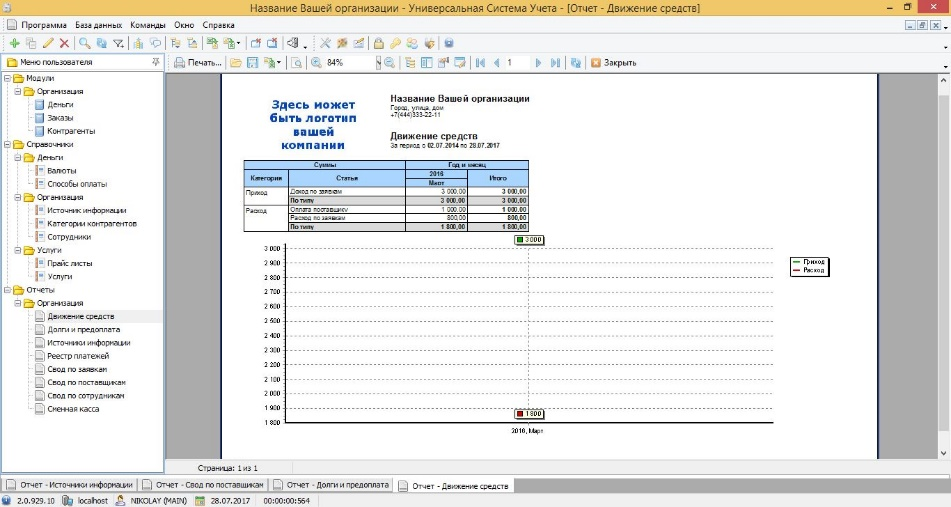
Task: Switch to Отчет - Долги и предоплата tab
Action: coord(331,485)
